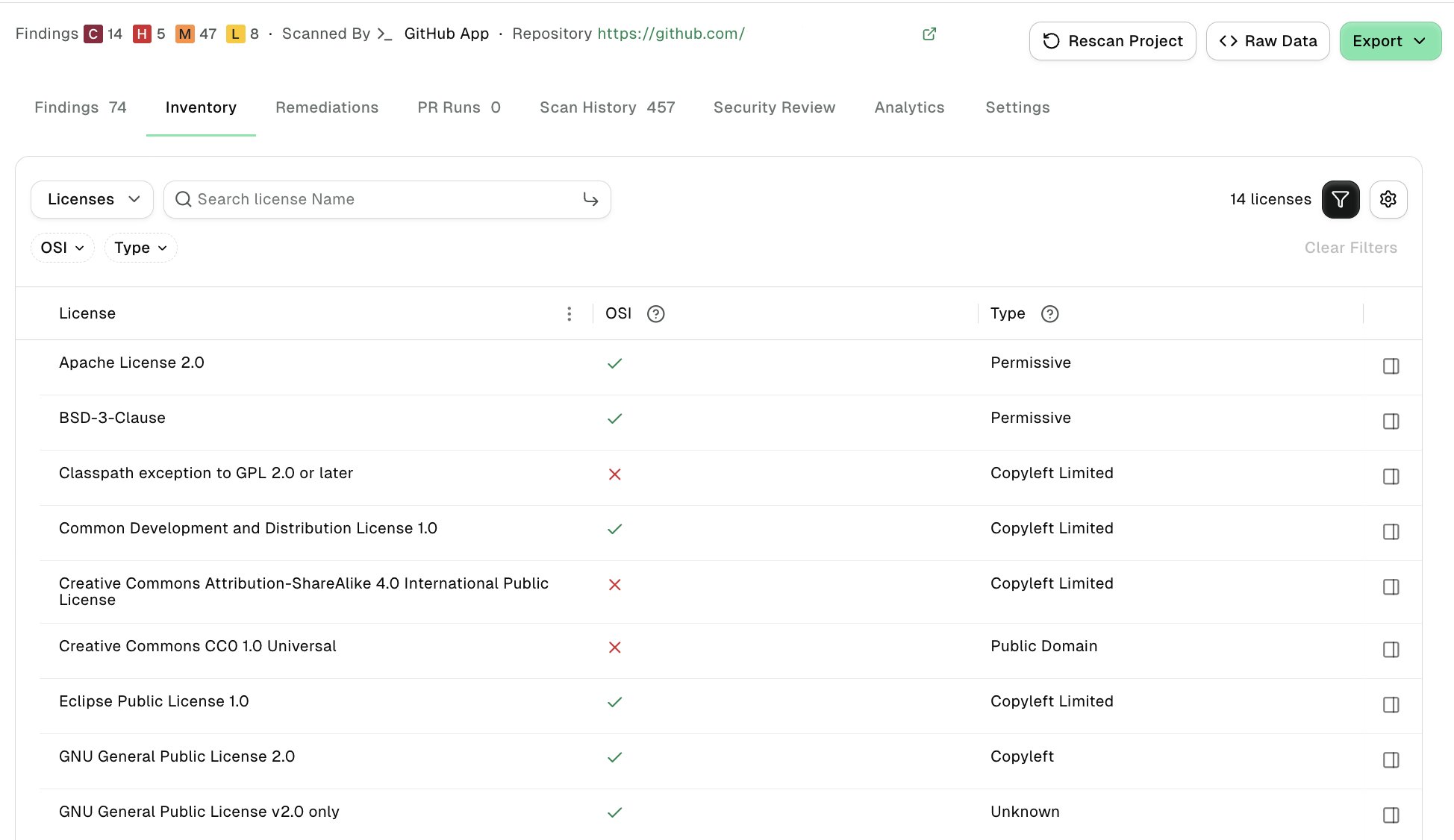Screen dimensions: 1454x840
Task: Open the Analytics tab
Action: [x=909, y=107]
